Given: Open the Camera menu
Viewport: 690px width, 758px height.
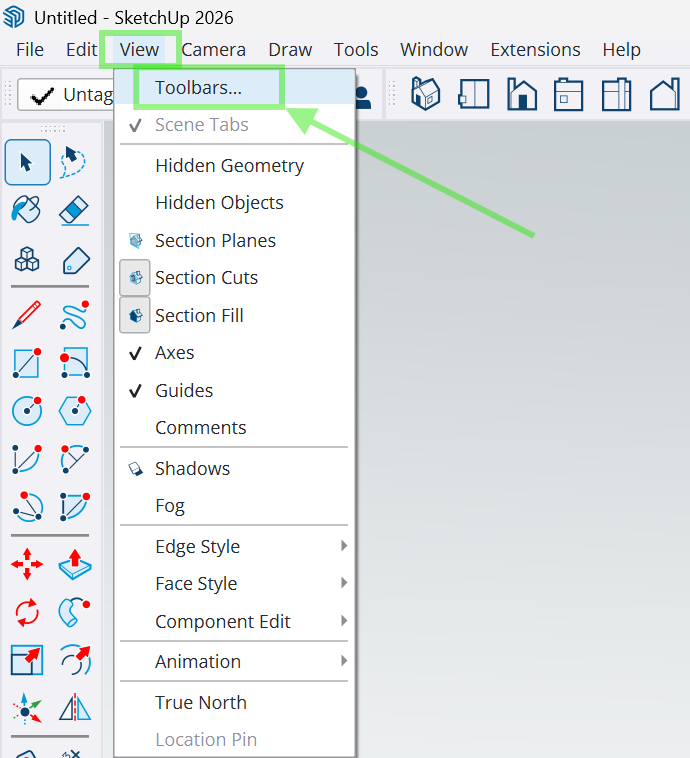Looking at the screenshot, I should click(x=213, y=50).
